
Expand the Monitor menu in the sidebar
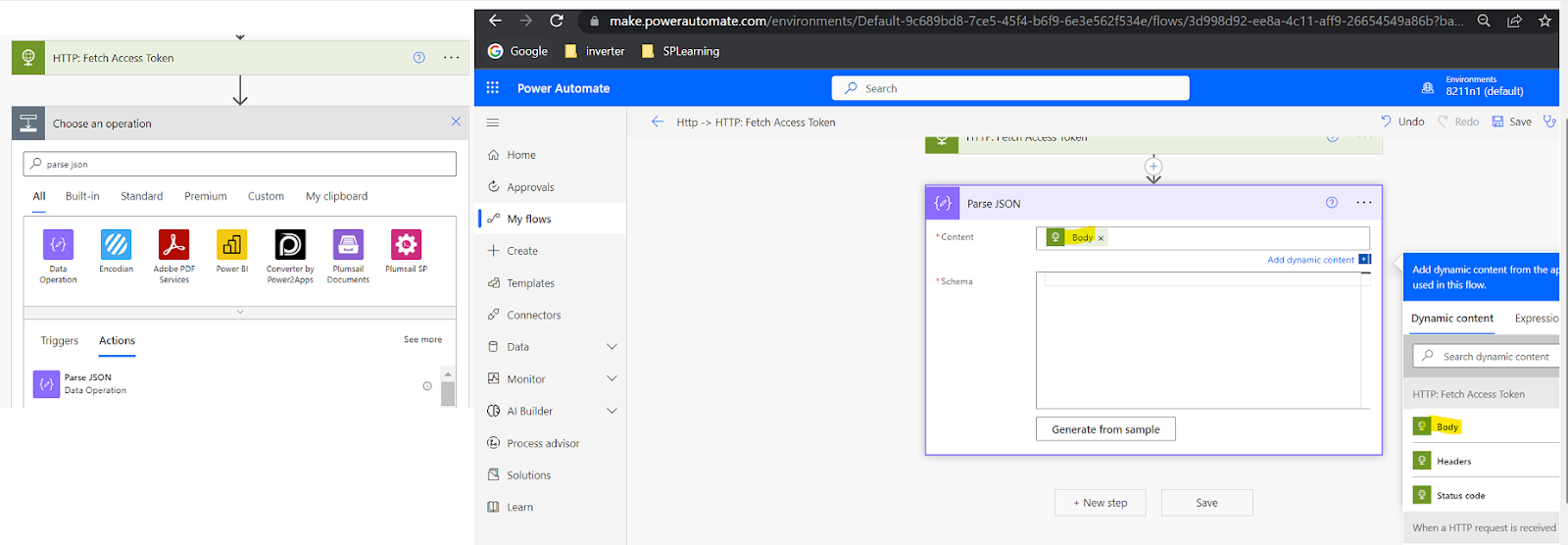pos(612,378)
